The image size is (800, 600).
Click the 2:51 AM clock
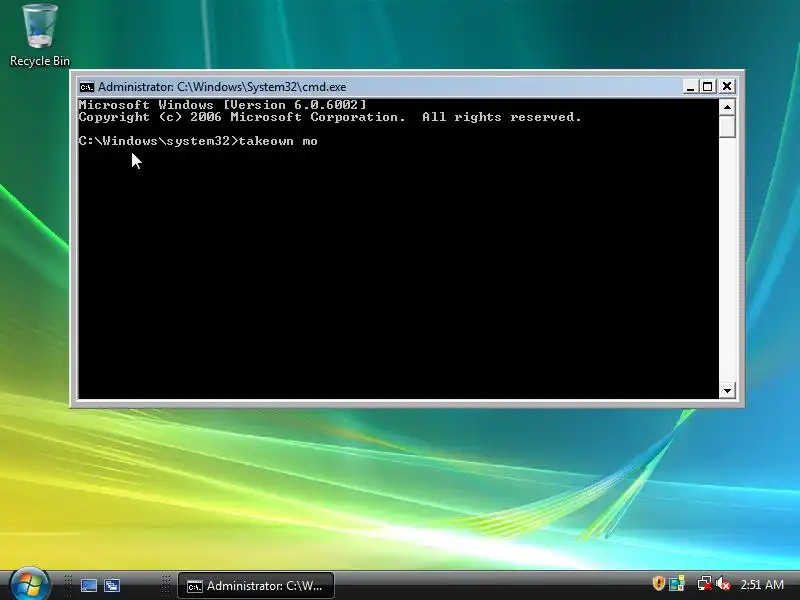(762, 585)
